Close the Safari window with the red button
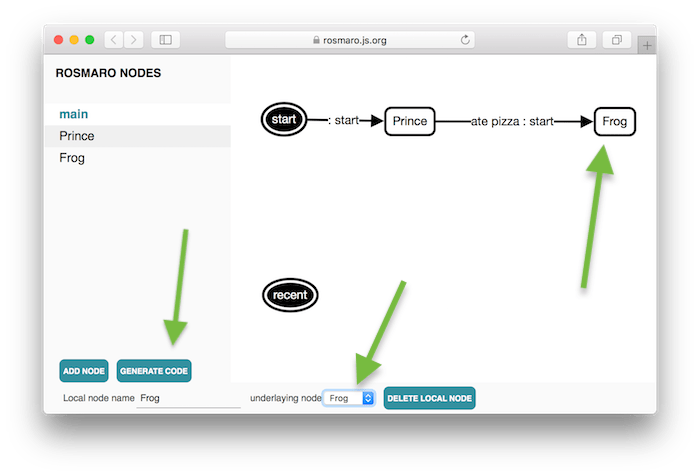Screen dimensions: 700x476 (58, 40)
